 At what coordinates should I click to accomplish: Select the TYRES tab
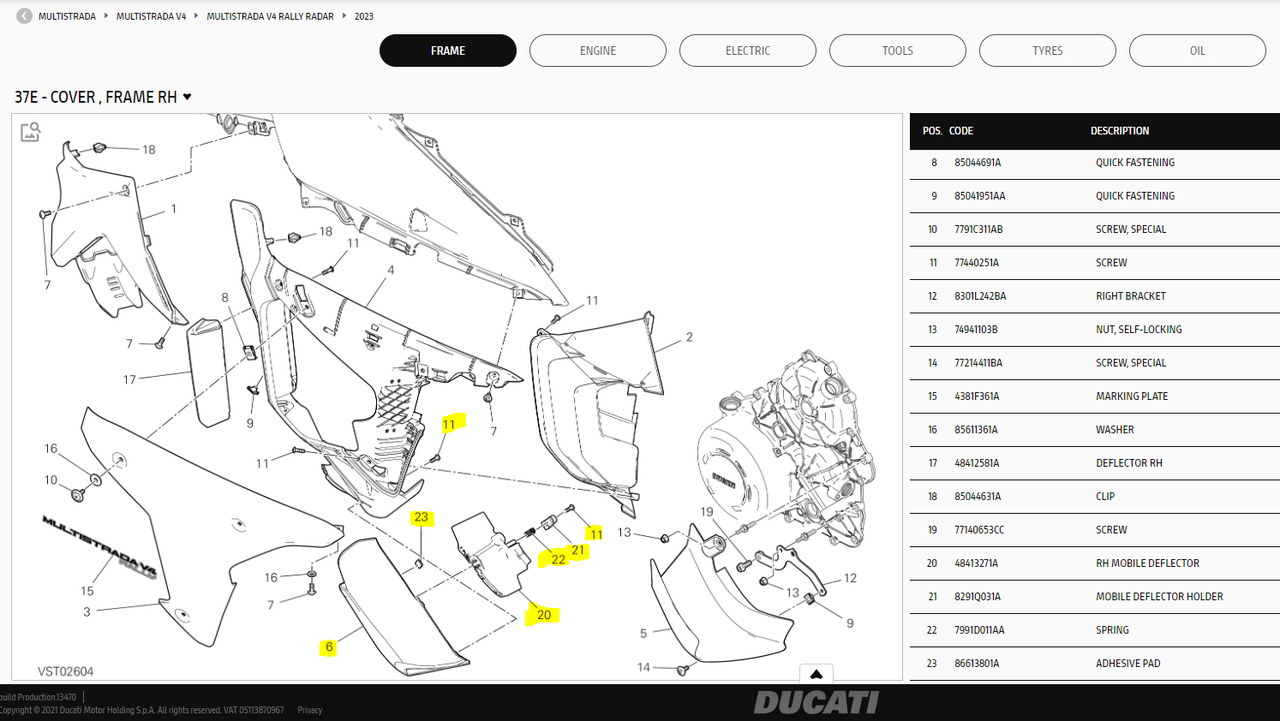pos(1048,51)
